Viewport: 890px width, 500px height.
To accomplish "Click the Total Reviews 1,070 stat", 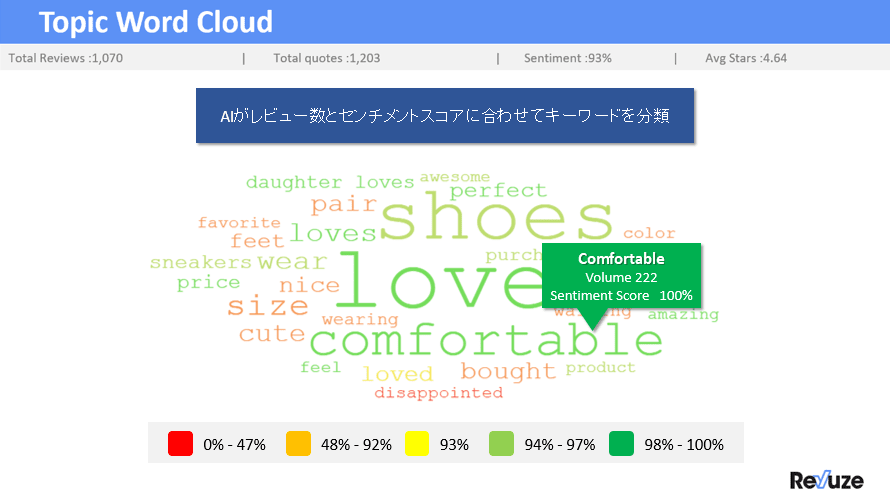I will point(66,58).
